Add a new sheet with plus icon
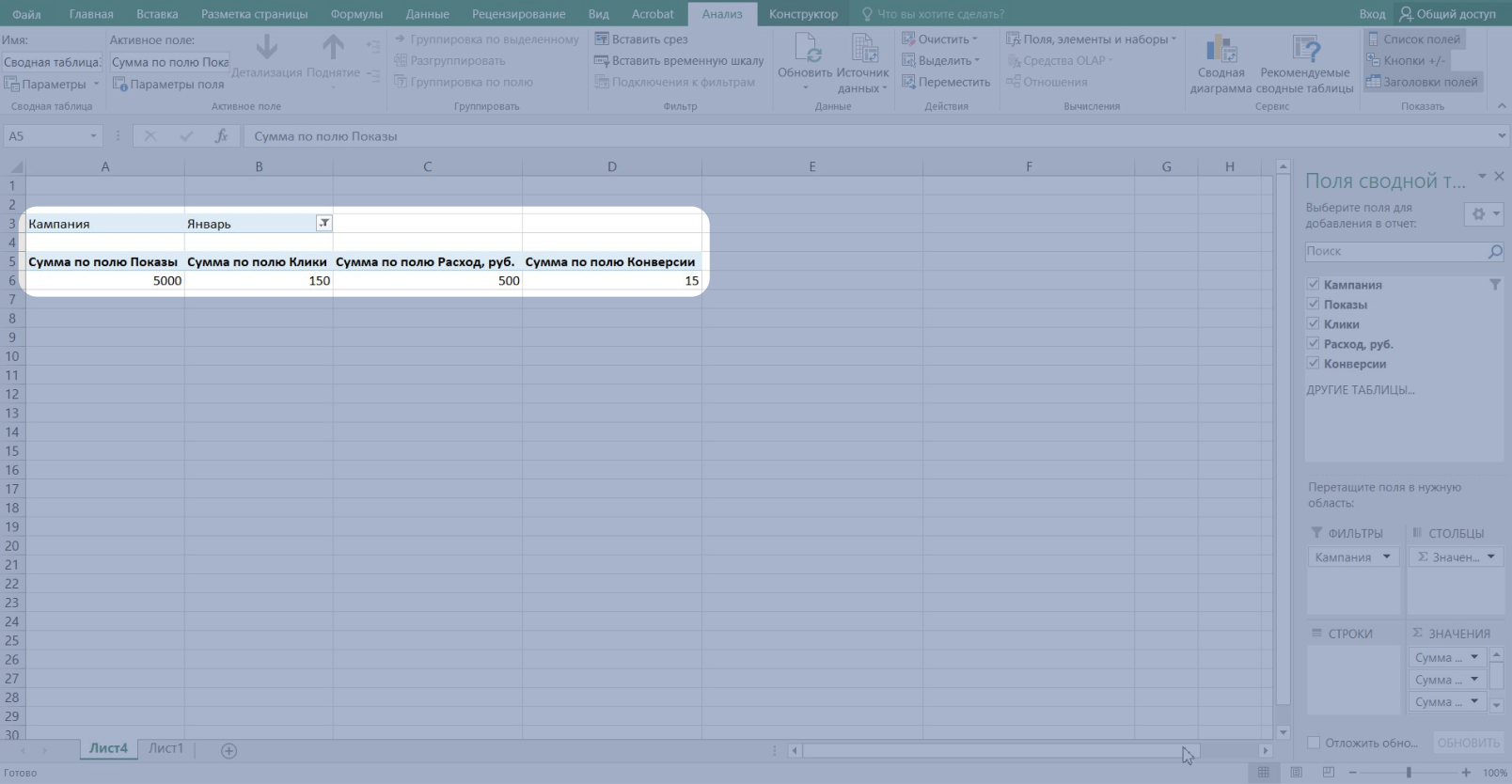 228,750
